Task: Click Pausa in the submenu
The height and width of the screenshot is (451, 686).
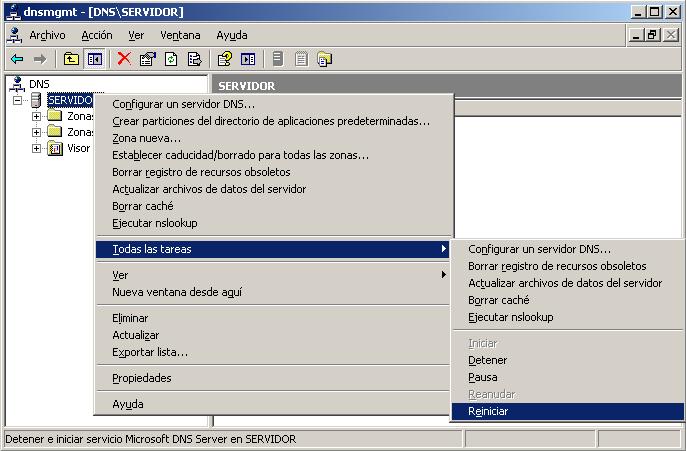Action: point(482,377)
